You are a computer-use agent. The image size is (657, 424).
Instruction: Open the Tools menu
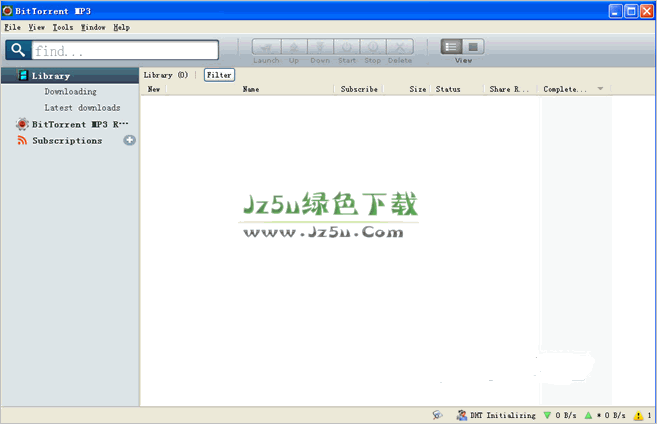coord(63,27)
